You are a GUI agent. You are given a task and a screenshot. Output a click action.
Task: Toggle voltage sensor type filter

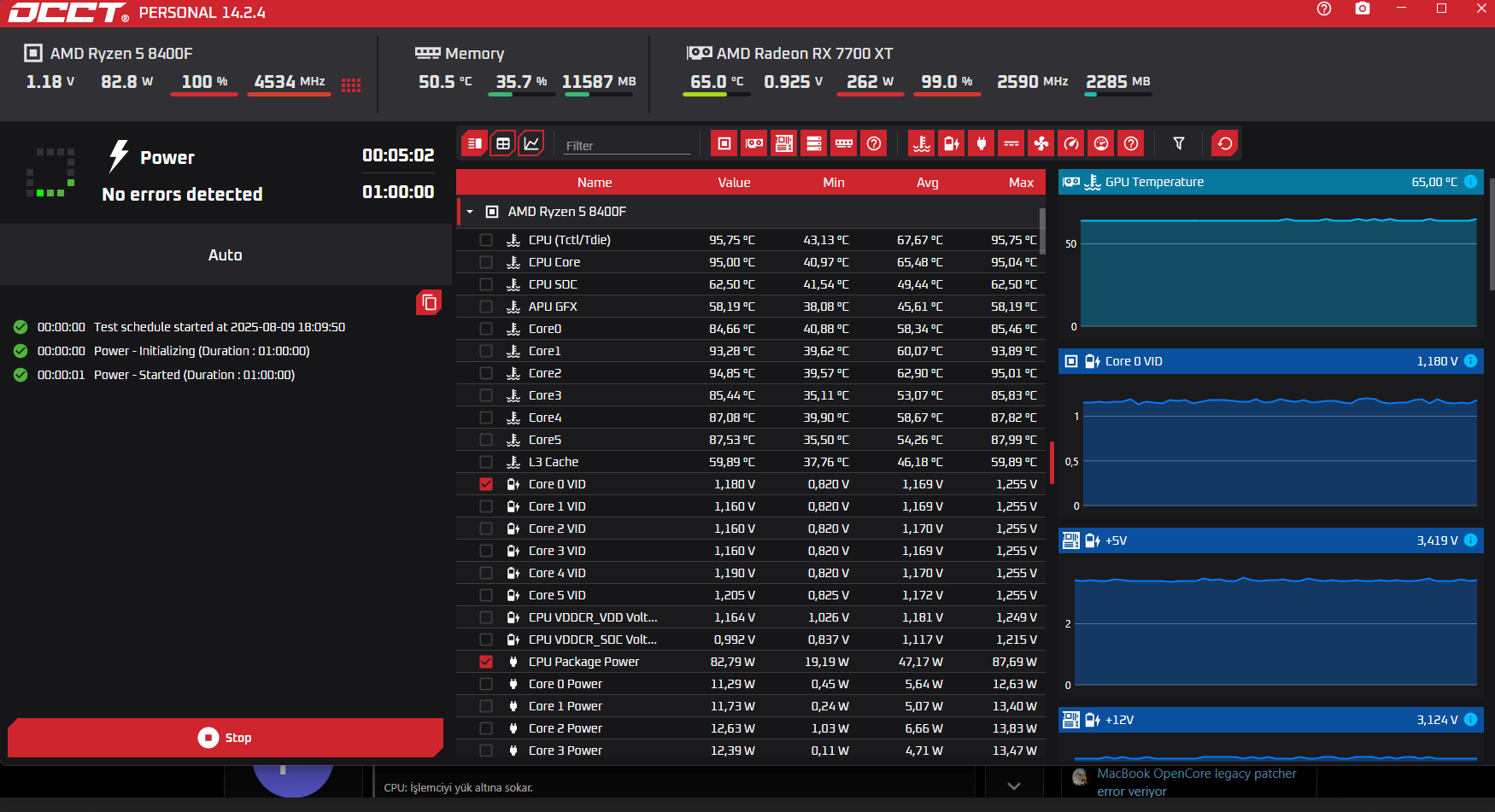952,143
